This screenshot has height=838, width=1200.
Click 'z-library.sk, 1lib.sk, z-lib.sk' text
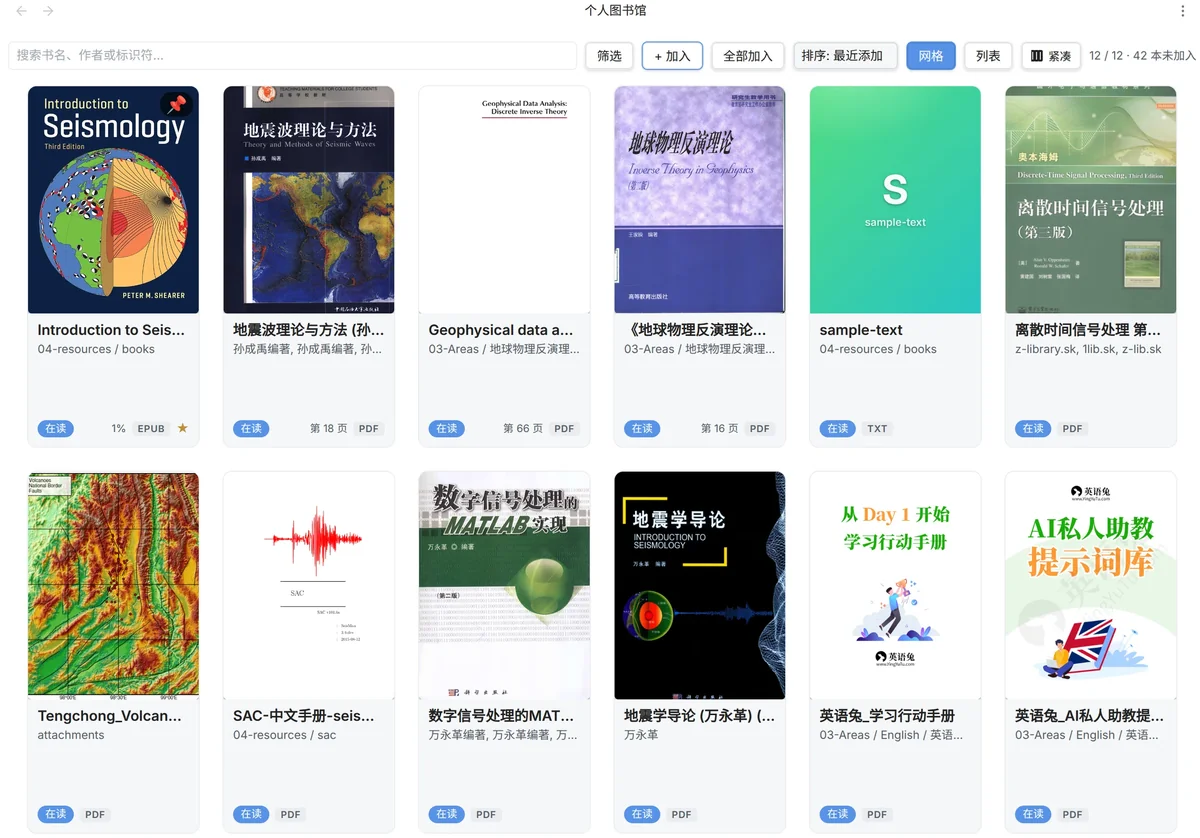coord(1088,349)
